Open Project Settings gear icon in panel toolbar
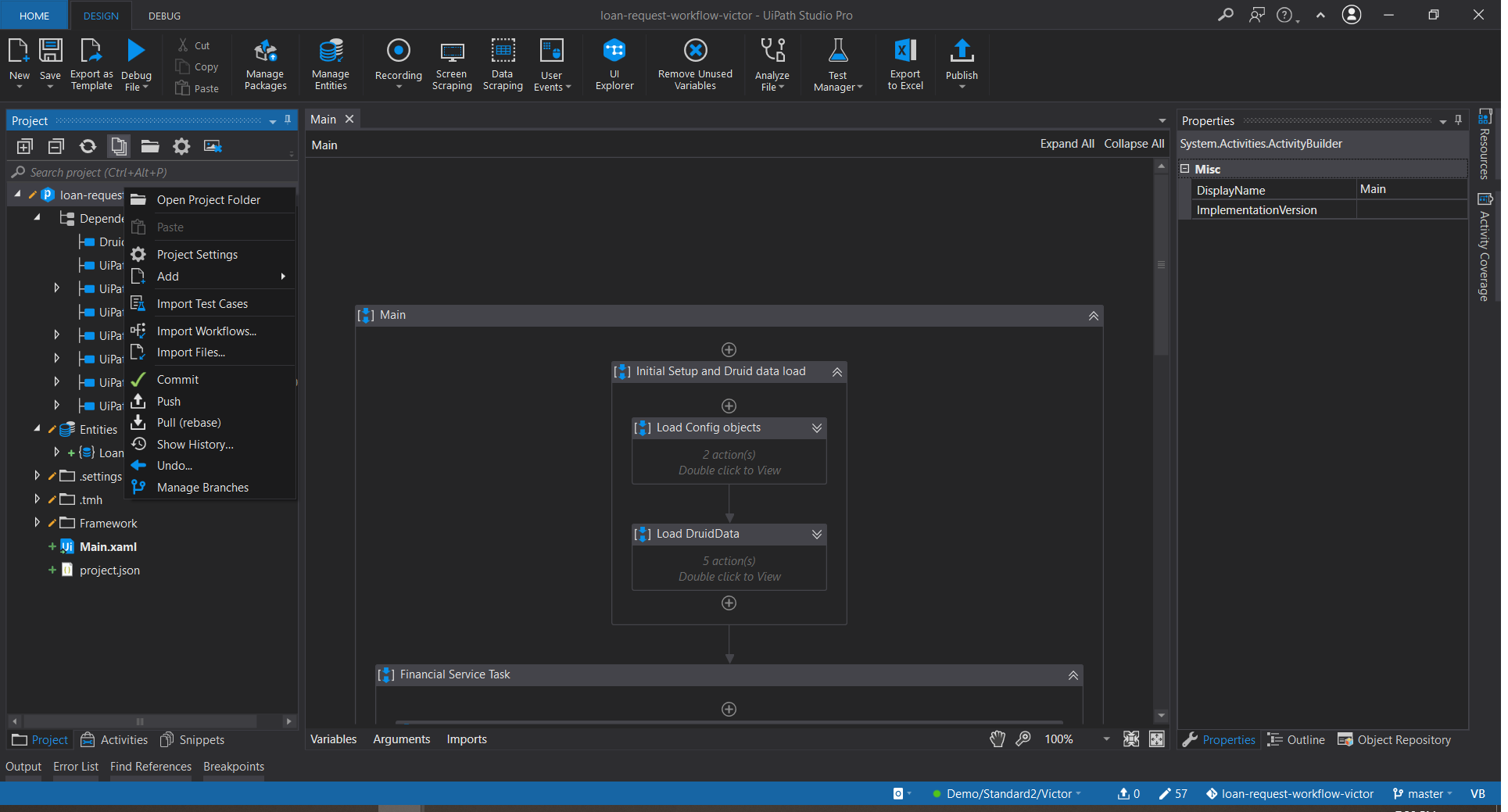This screenshot has height=812, width=1508. coord(181,146)
